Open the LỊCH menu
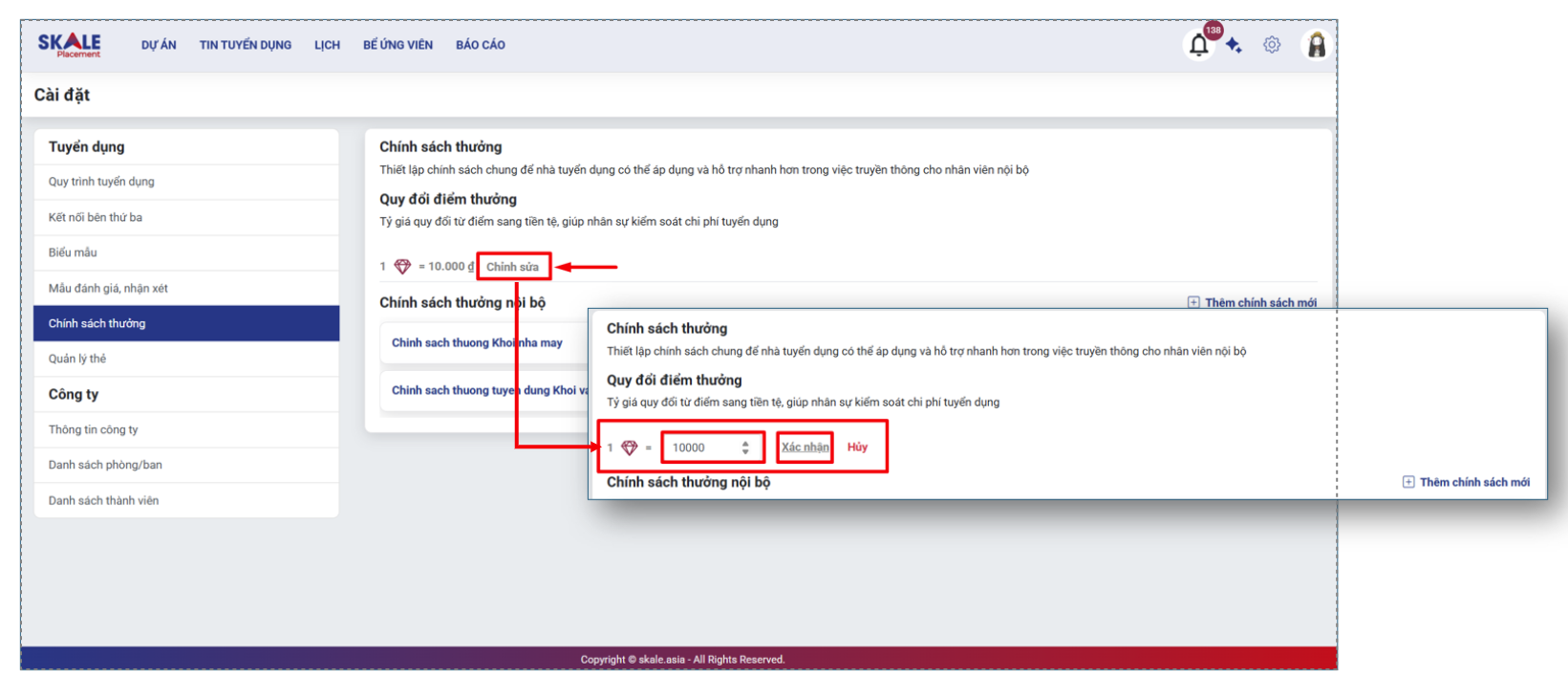The image size is (1568, 677). click(327, 45)
